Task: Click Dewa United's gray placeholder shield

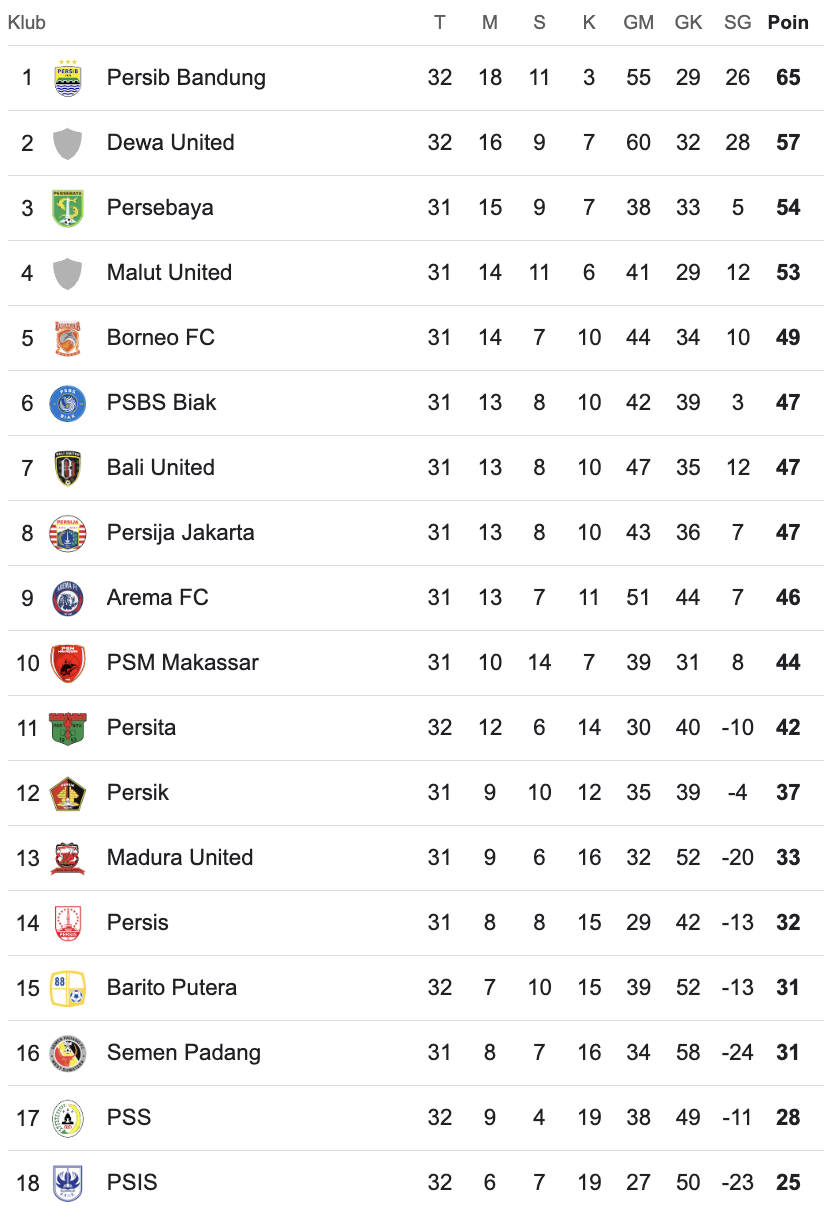Action: point(67,143)
